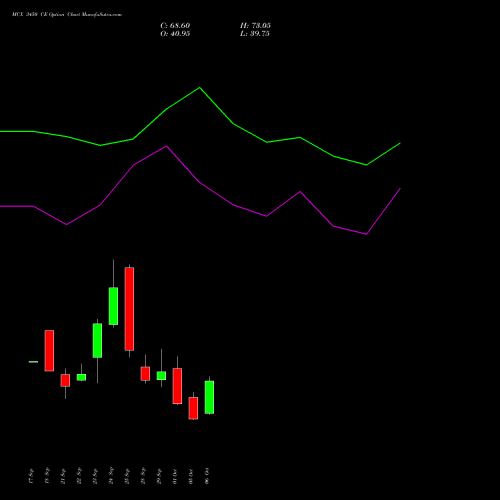Viewport: 500px width, 500px height.
Task: Select the red candle for 28 Sep
Action: click(x=145, y=374)
